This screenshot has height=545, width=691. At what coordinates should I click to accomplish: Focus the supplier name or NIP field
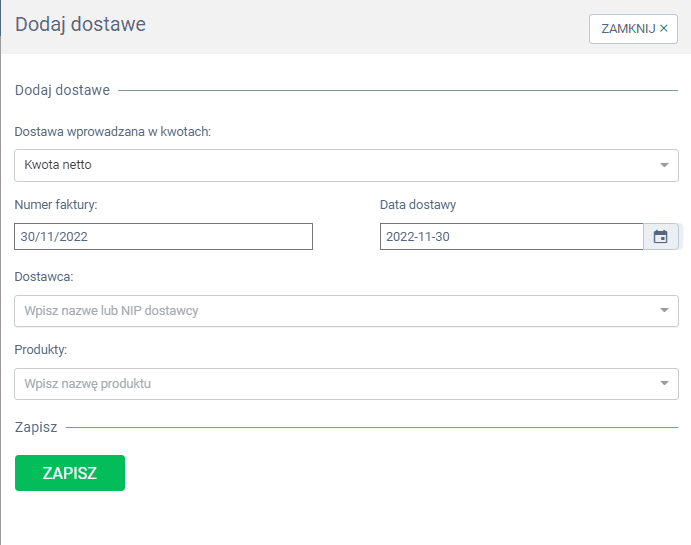pos(330,311)
